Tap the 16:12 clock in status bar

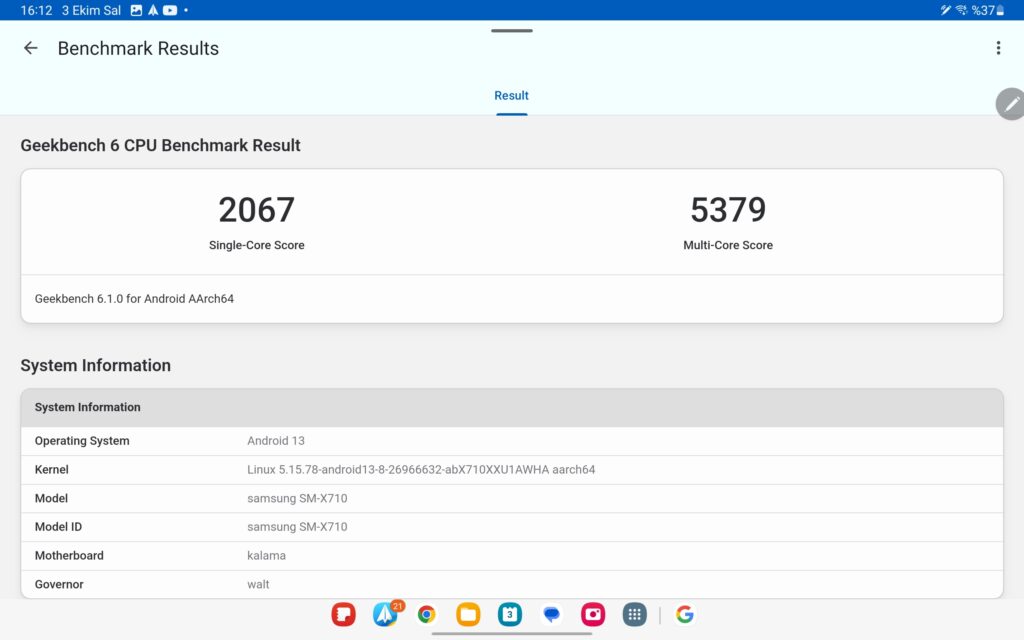point(37,10)
